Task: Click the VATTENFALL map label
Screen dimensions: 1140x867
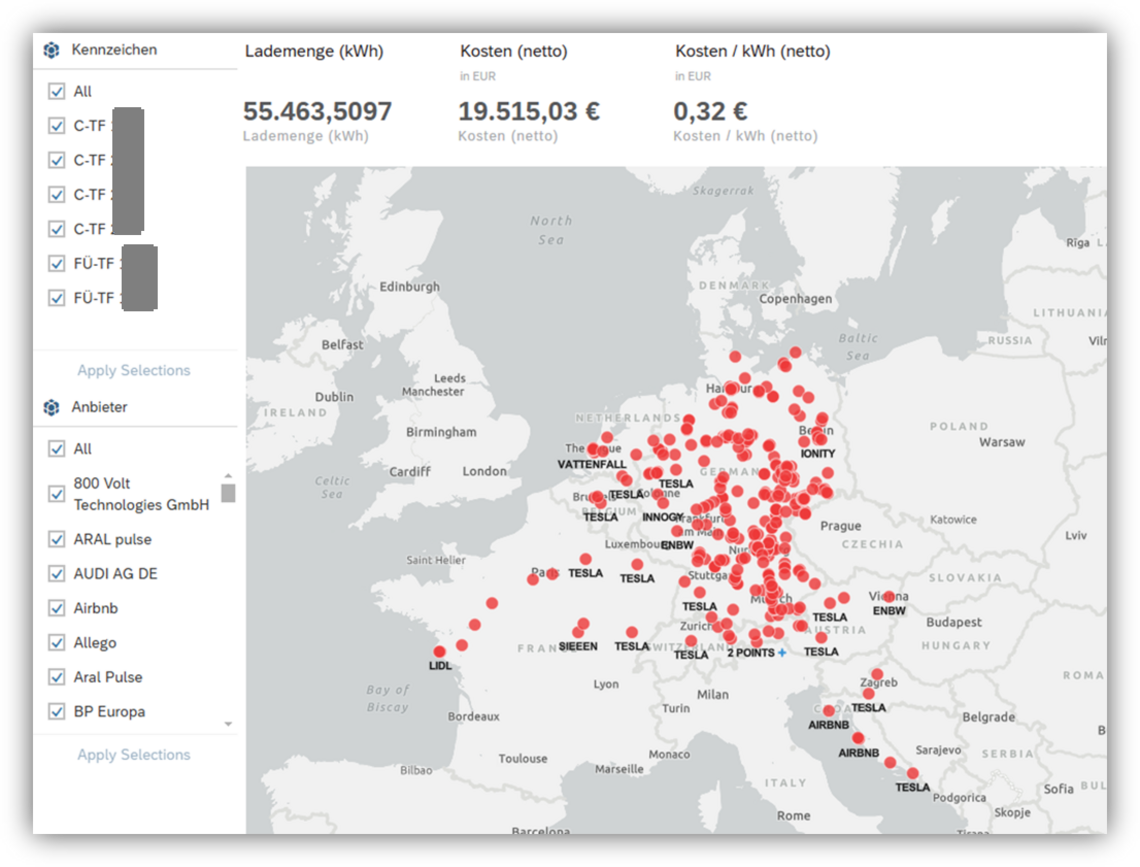Action: pos(592,464)
